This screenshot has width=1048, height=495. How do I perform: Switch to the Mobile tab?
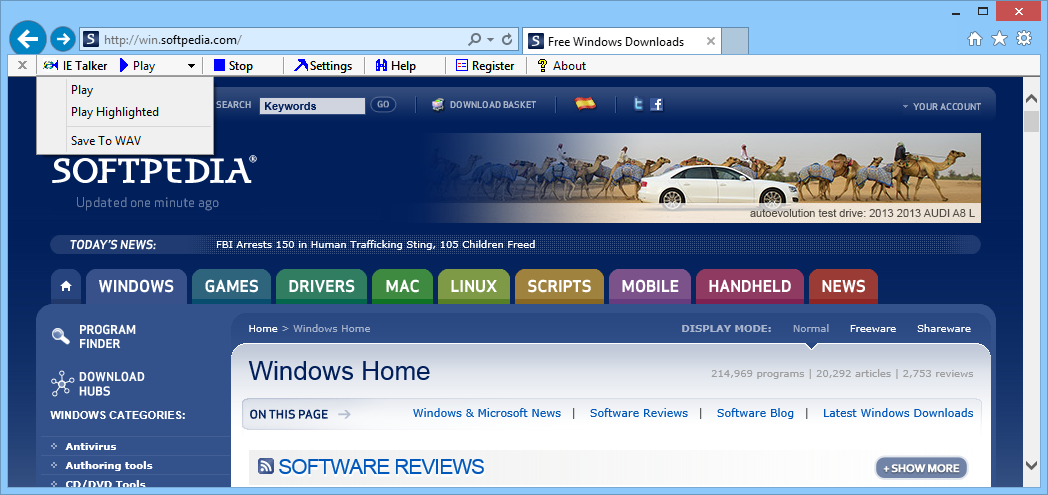click(650, 287)
